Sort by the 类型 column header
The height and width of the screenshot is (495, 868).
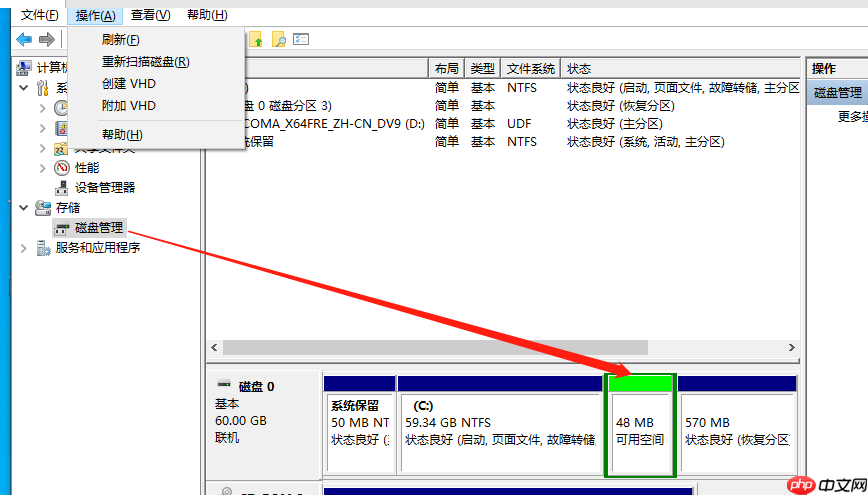point(483,69)
